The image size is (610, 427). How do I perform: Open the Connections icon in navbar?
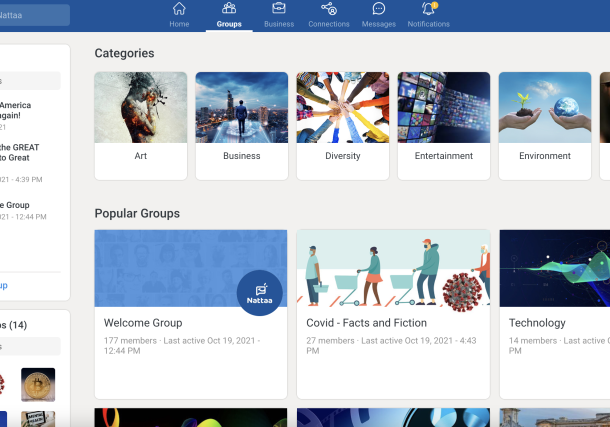point(329,9)
